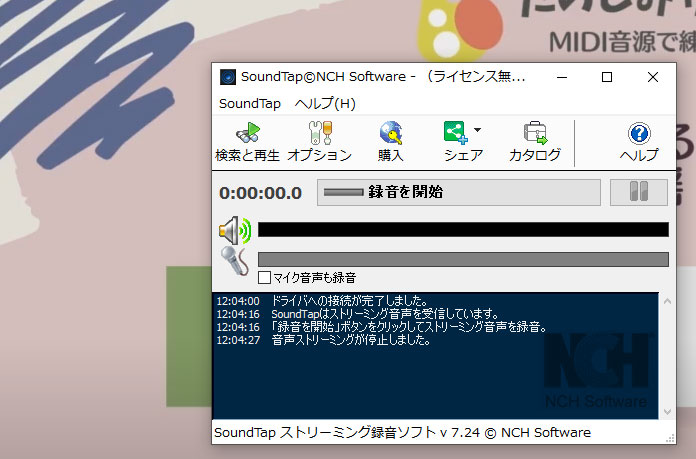
Task: Click the 0:00:00.0 recording timer display
Action: (261, 193)
